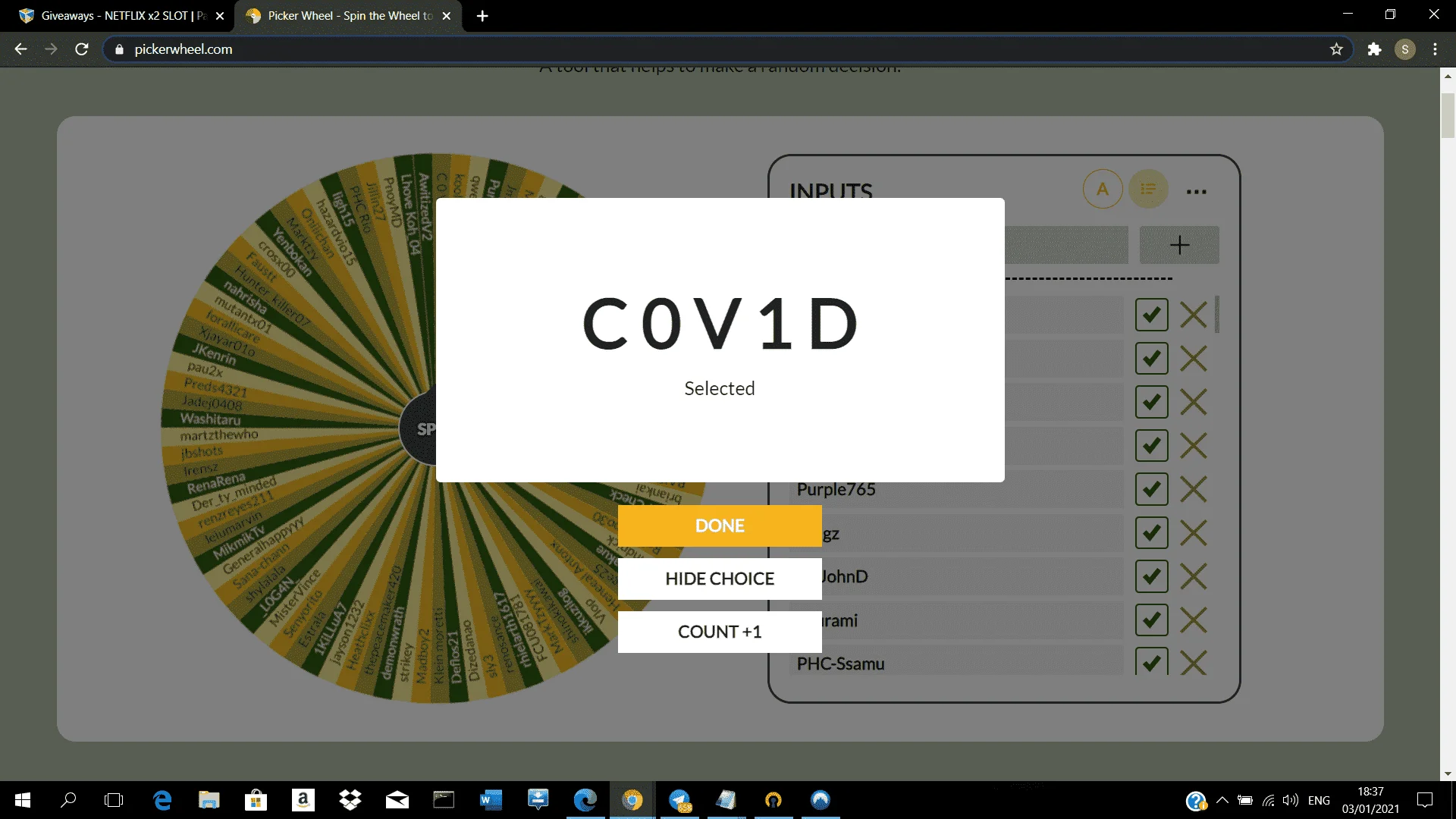1456x819 pixels.
Task: Close the Giveaways NETFLIX tab
Action: pos(220,16)
